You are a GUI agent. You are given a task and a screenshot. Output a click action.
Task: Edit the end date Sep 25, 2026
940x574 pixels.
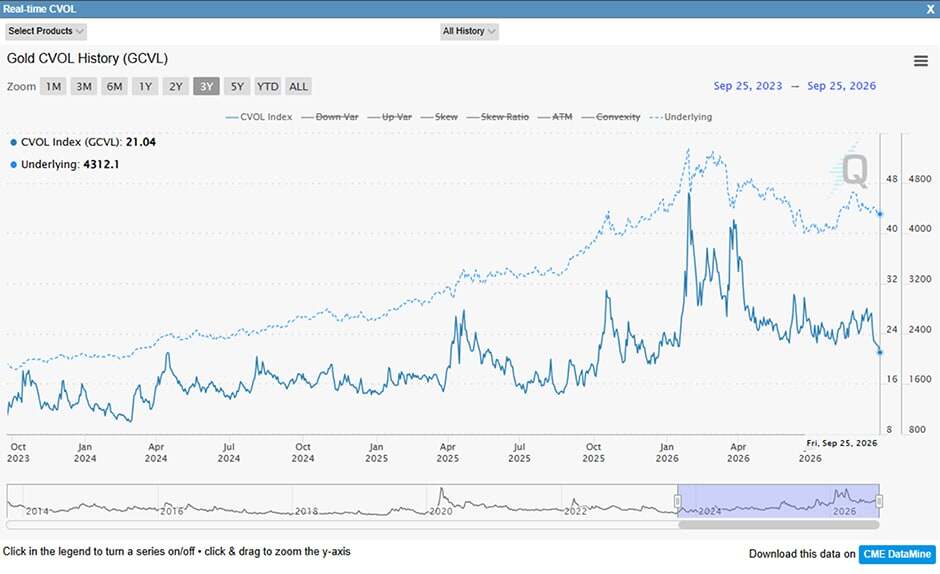coord(841,86)
